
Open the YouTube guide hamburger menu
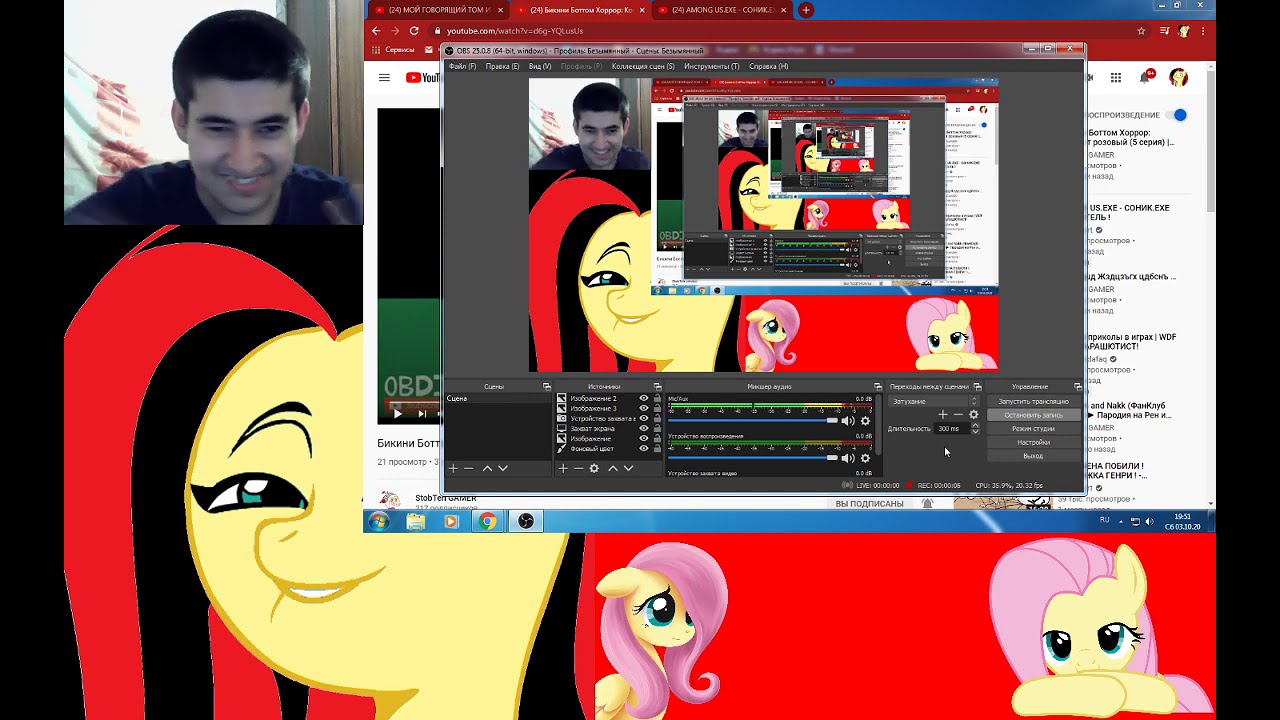[x=384, y=77]
